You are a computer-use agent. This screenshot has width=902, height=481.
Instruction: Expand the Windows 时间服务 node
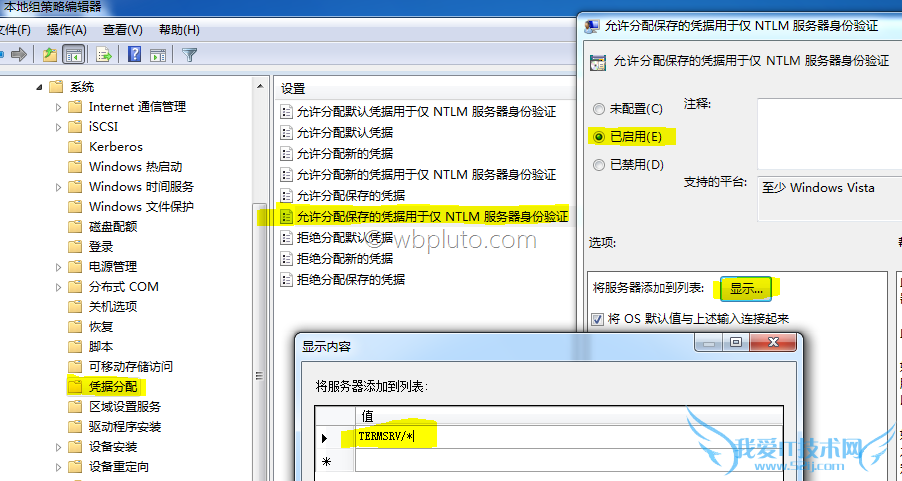(58, 187)
